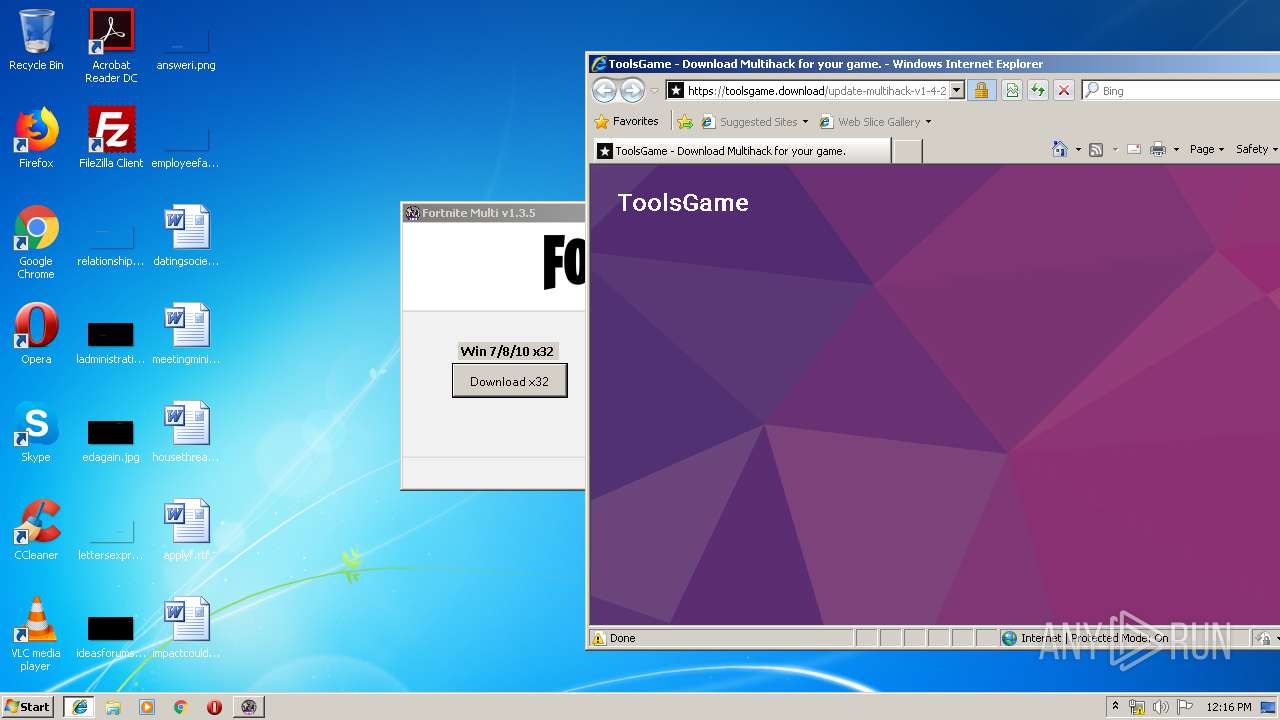
Task: Launch VLC media player shortcut
Action: point(36,634)
